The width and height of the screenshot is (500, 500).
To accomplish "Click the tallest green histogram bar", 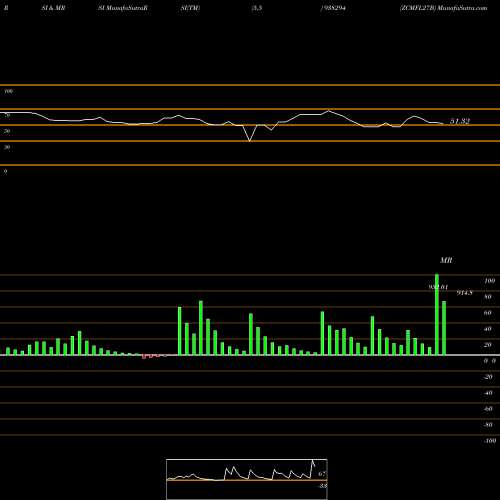I will click(437, 314).
